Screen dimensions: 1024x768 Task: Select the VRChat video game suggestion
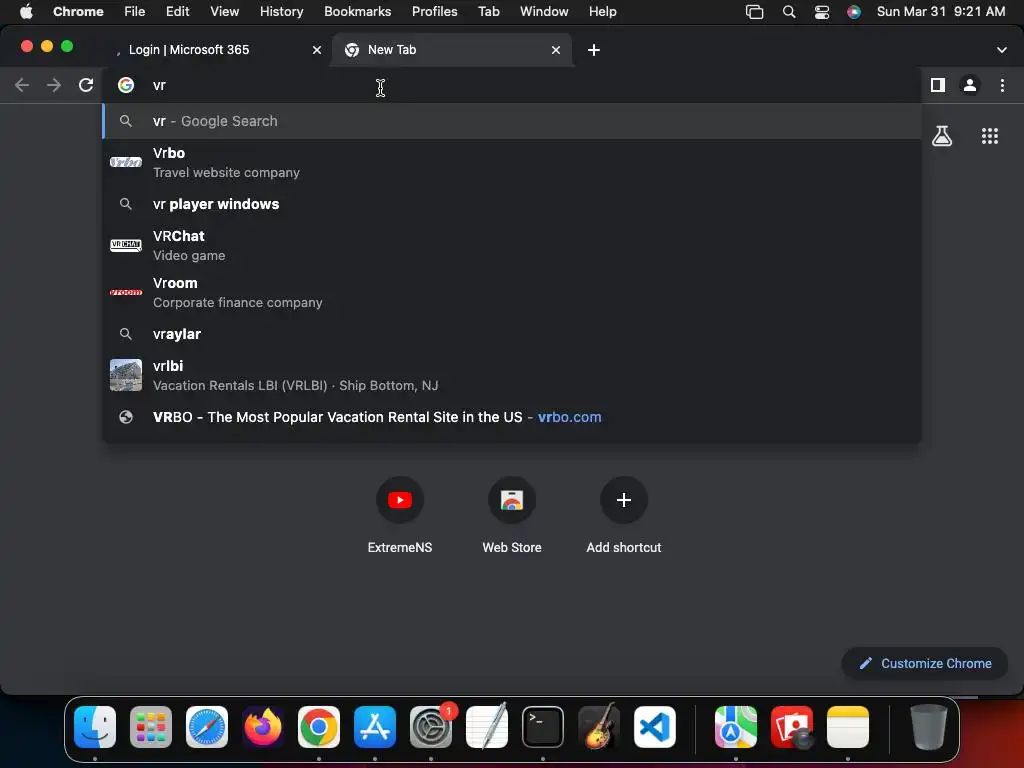coord(512,245)
